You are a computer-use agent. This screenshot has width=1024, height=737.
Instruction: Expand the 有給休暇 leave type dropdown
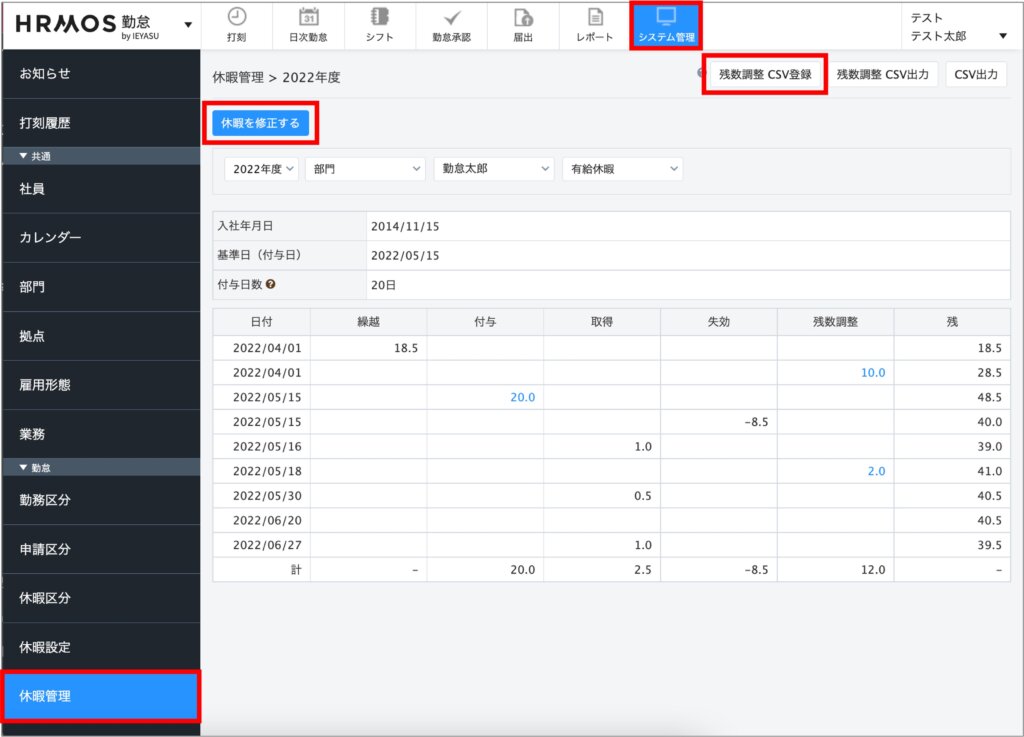click(x=622, y=169)
